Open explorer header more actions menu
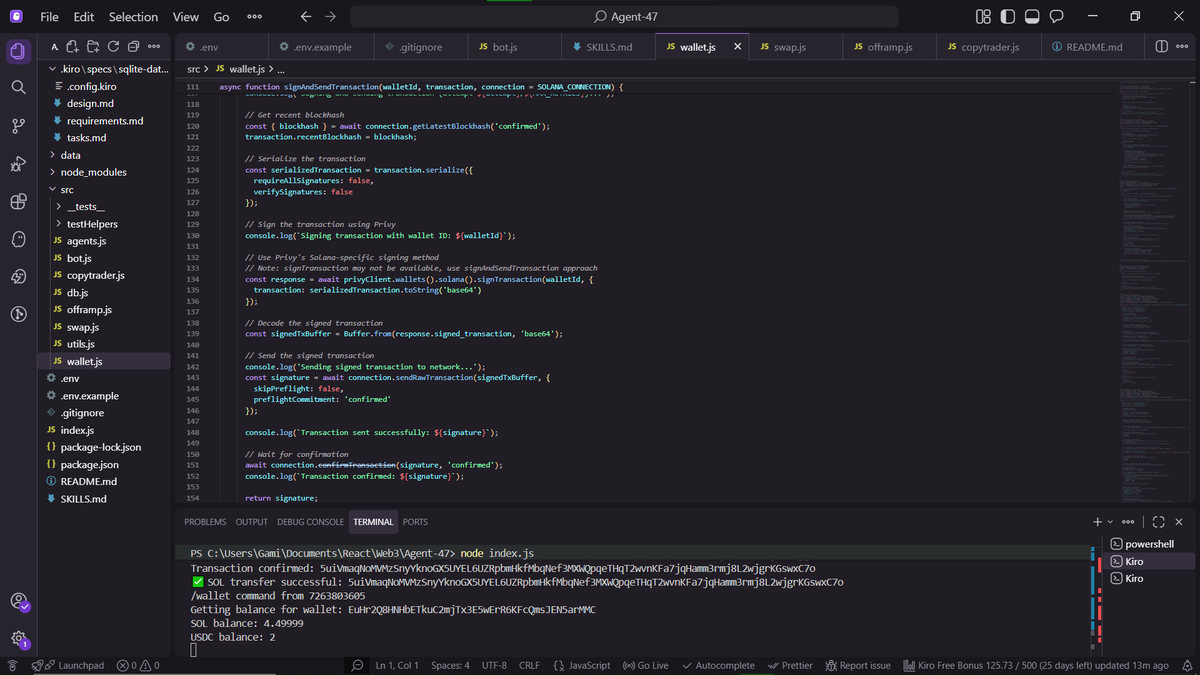1200x675 pixels. [x=154, y=47]
